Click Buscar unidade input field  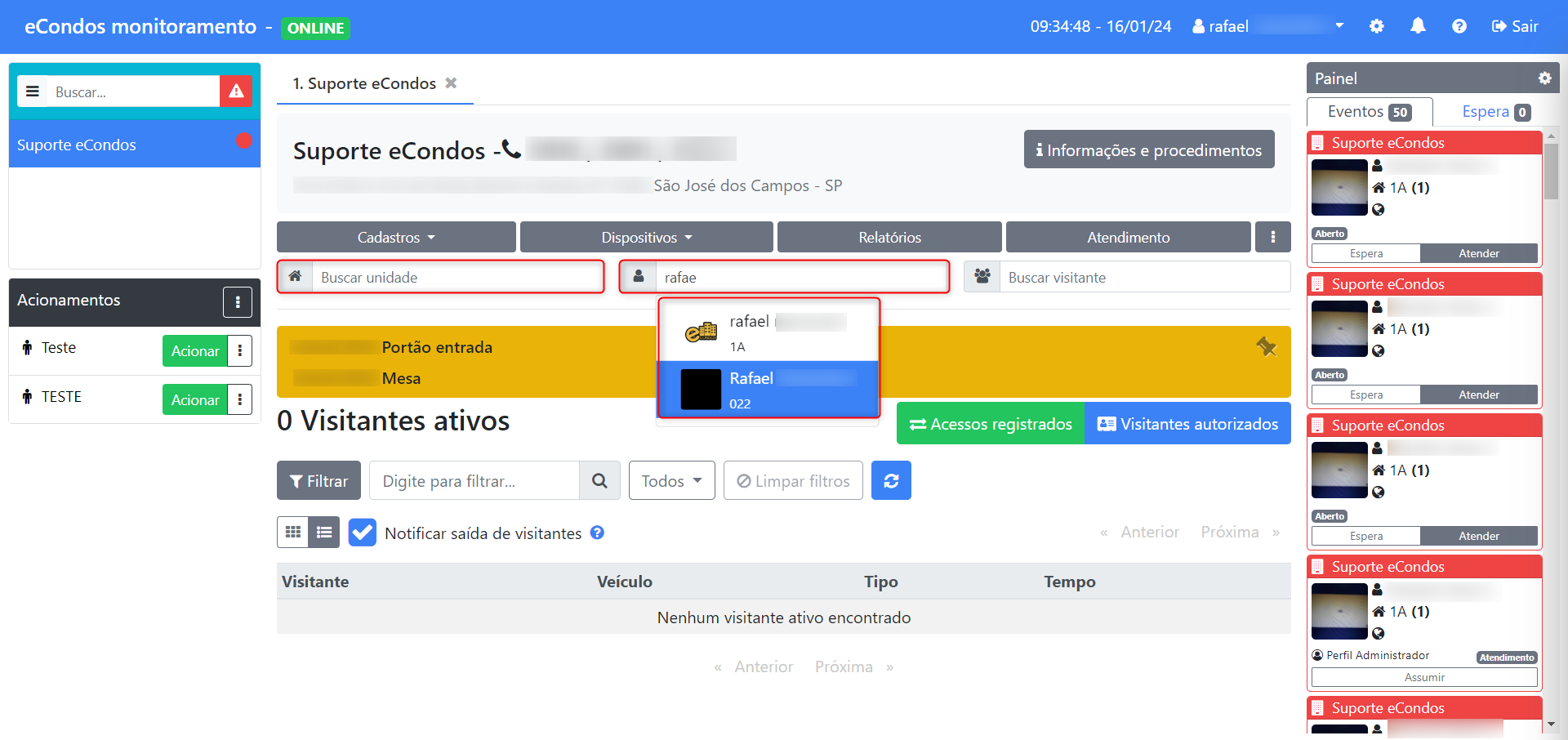click(457, 277)
